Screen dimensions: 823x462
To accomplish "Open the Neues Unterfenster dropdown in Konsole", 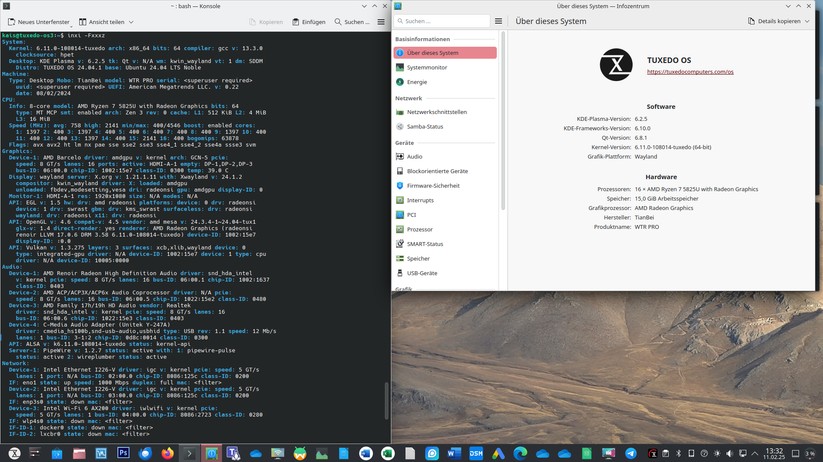I will tap(38, 21).
